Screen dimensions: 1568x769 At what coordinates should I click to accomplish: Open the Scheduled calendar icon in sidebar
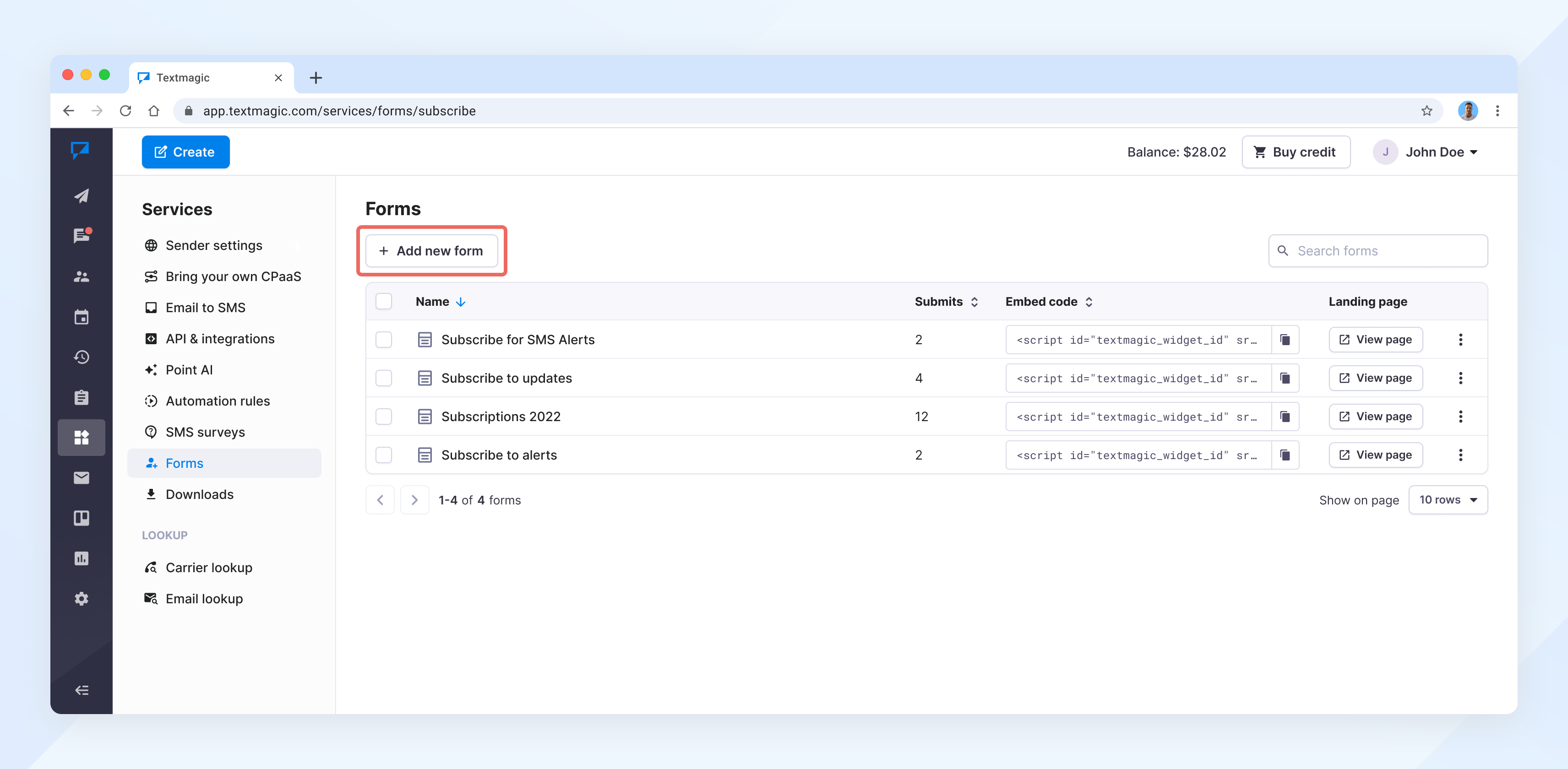82,317
